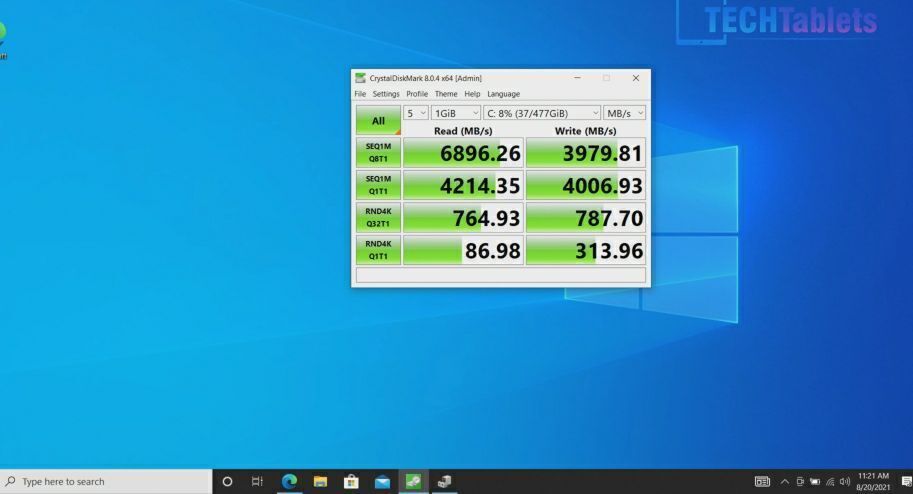913x494 pixels.
Task: Open the Profile menu
Action: [417, 94]
